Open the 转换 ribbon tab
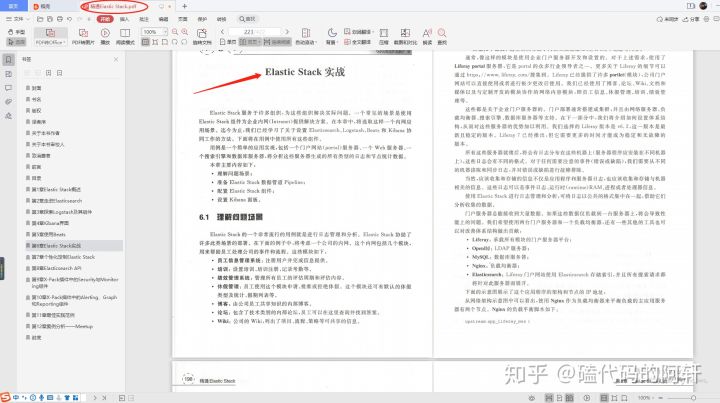Viewport: 720px width, 403px height. pyautogui.click(x=221, y=19)
